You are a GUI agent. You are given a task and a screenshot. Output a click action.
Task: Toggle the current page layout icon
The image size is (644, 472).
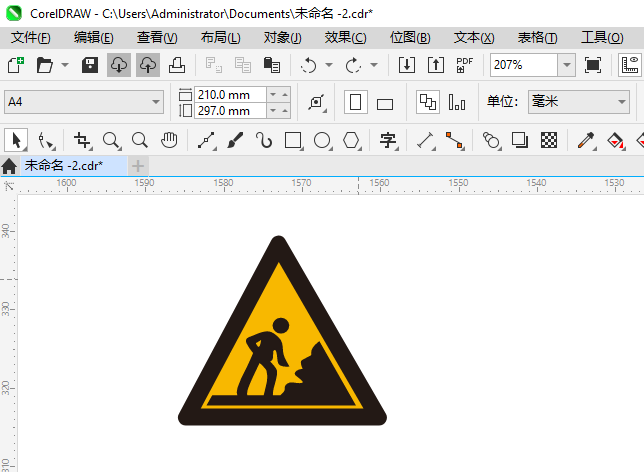457,102
